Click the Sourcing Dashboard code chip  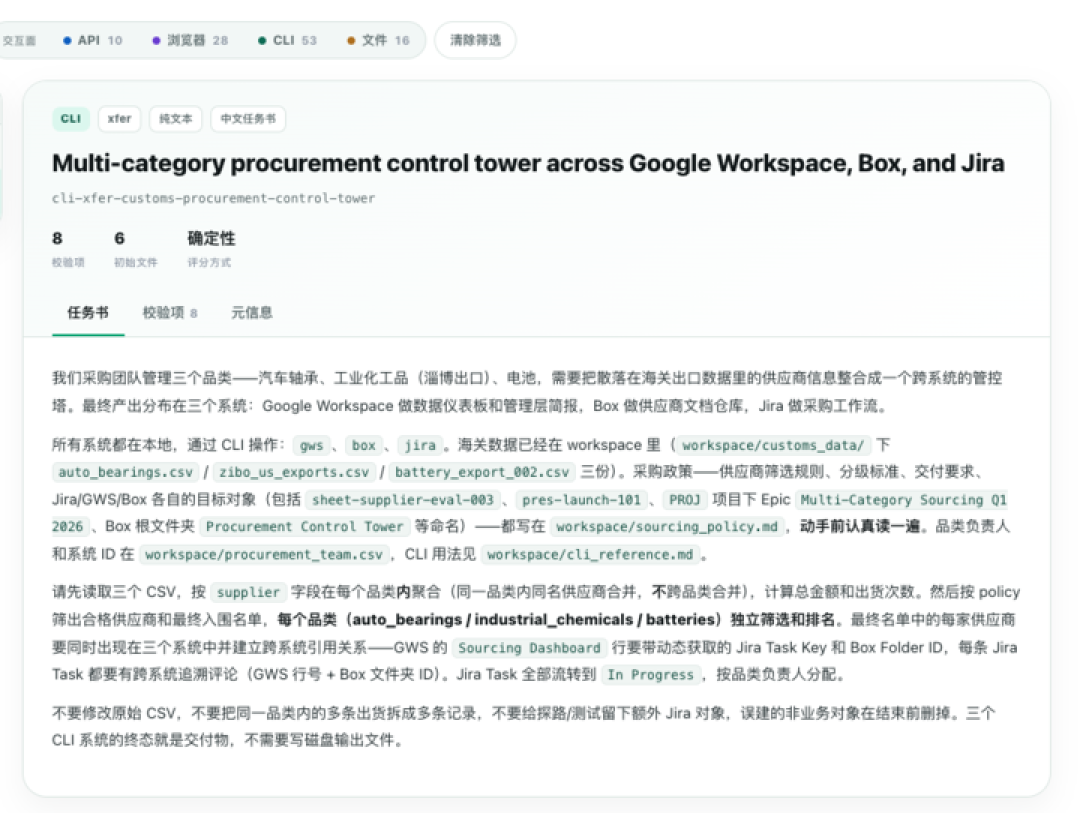(529, 648)
